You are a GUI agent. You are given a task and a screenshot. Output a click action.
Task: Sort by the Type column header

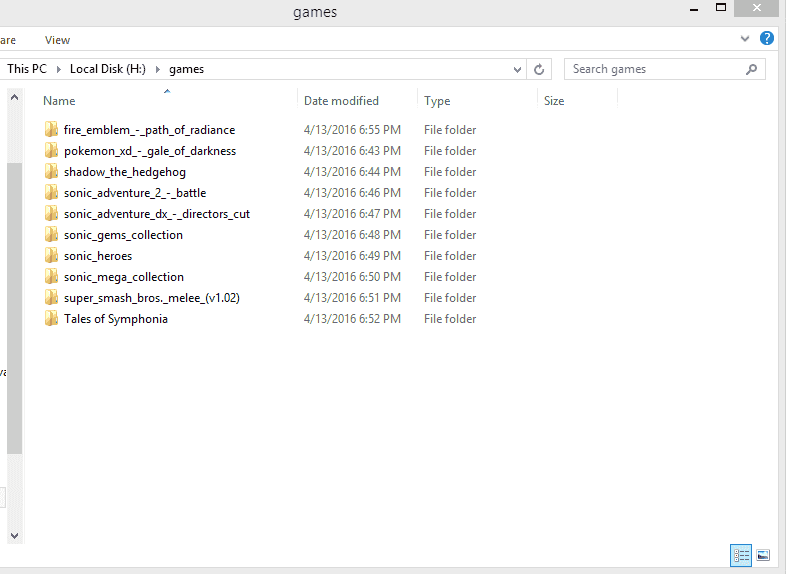(x=437, y=101)
